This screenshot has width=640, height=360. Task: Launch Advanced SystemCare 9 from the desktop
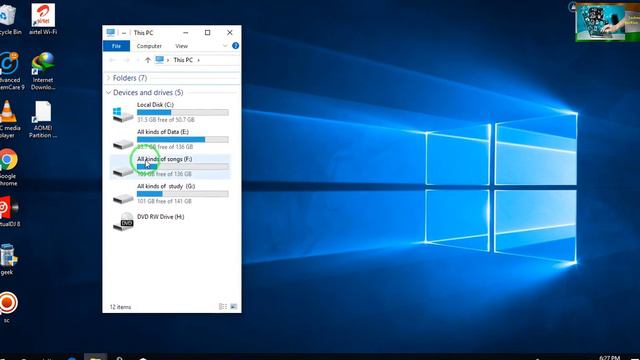[10, 70]
